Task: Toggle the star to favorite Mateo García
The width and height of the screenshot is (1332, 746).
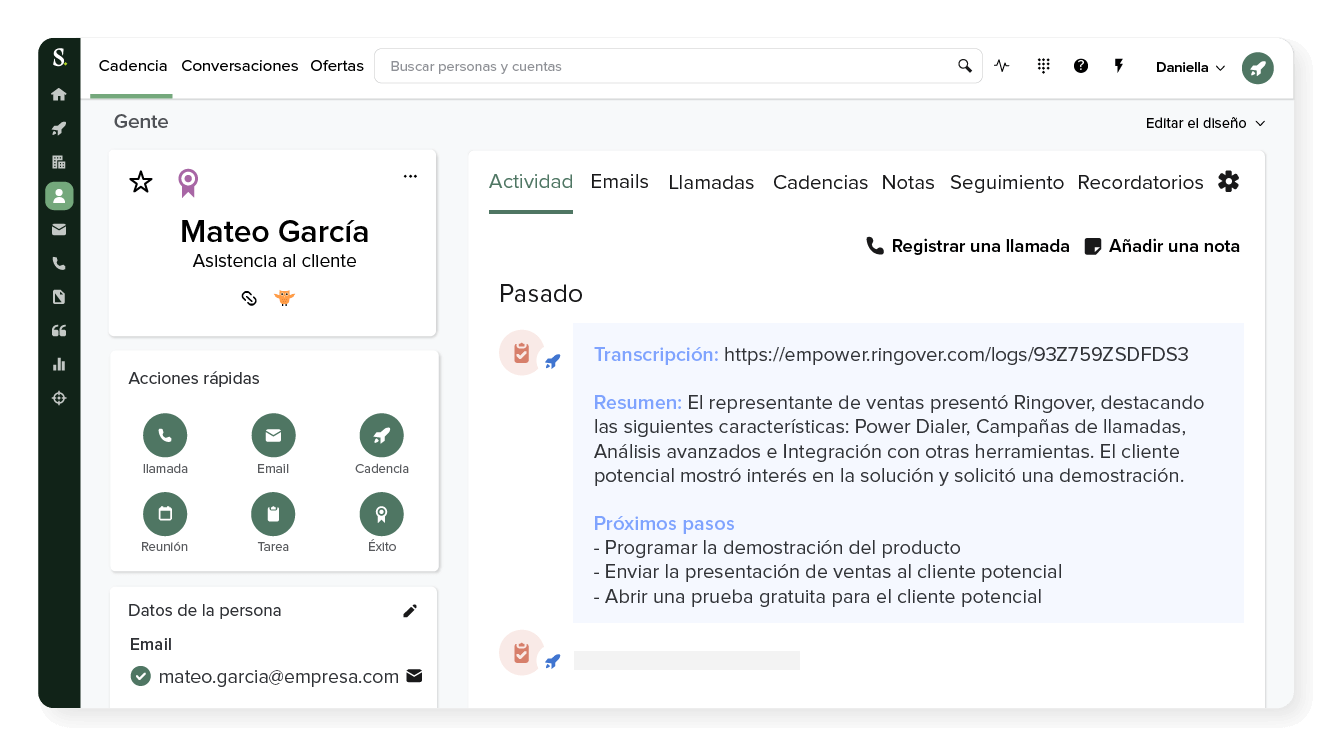Action: click(140, 182)
